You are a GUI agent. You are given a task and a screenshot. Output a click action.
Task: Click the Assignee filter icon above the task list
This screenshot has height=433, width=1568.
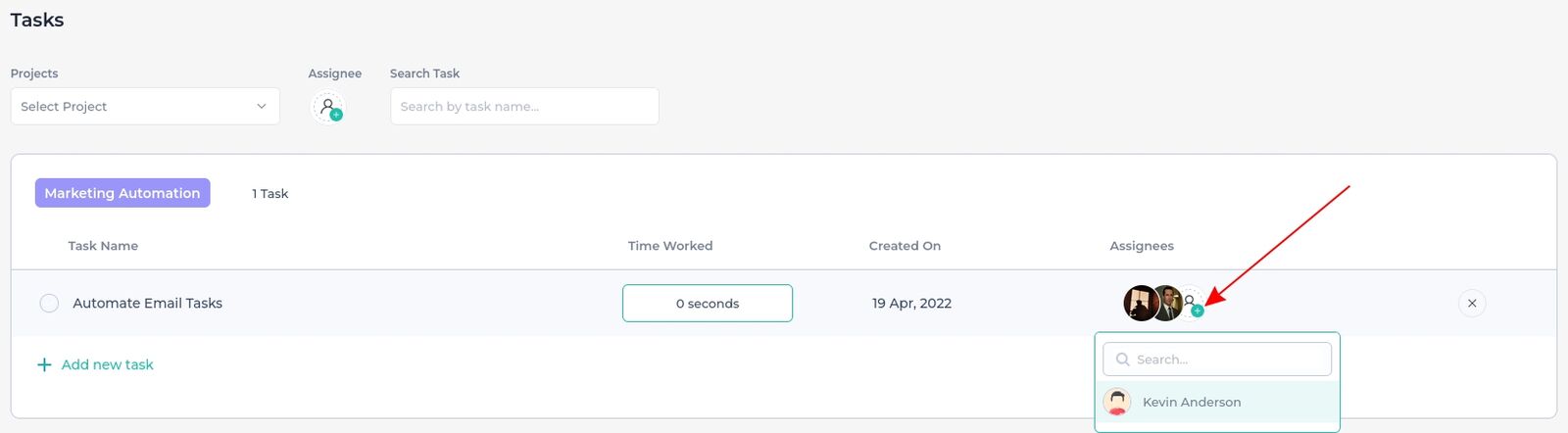[x=328, y=107]
